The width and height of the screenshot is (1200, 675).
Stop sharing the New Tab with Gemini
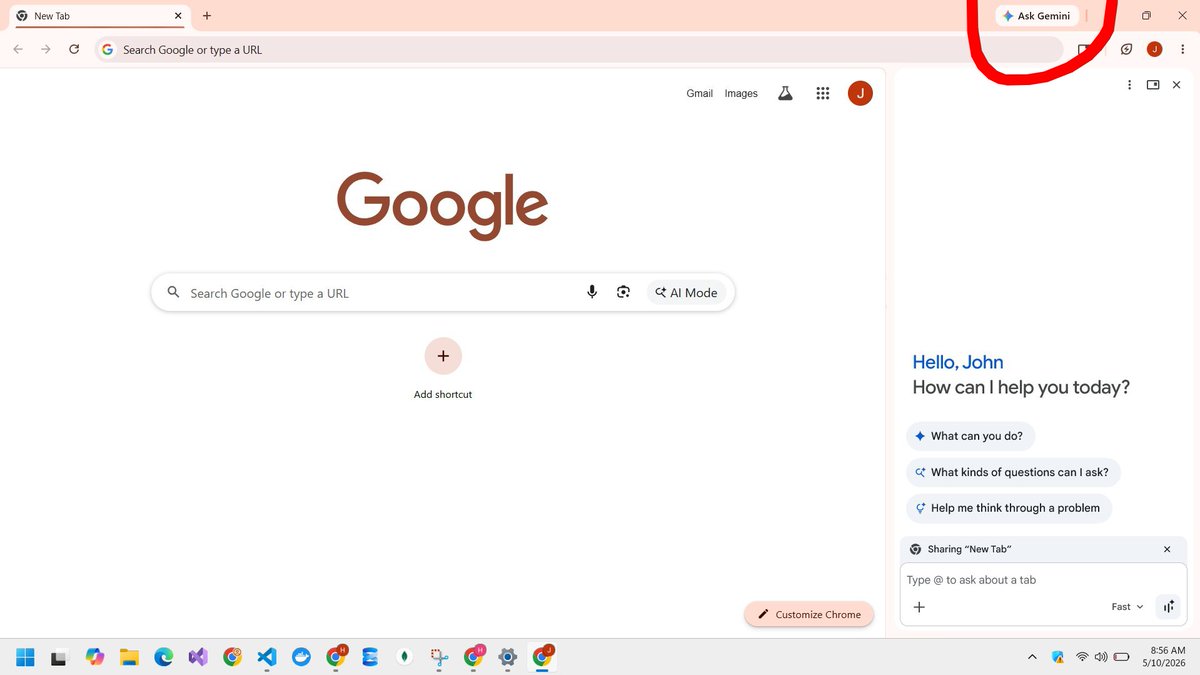1167,549
